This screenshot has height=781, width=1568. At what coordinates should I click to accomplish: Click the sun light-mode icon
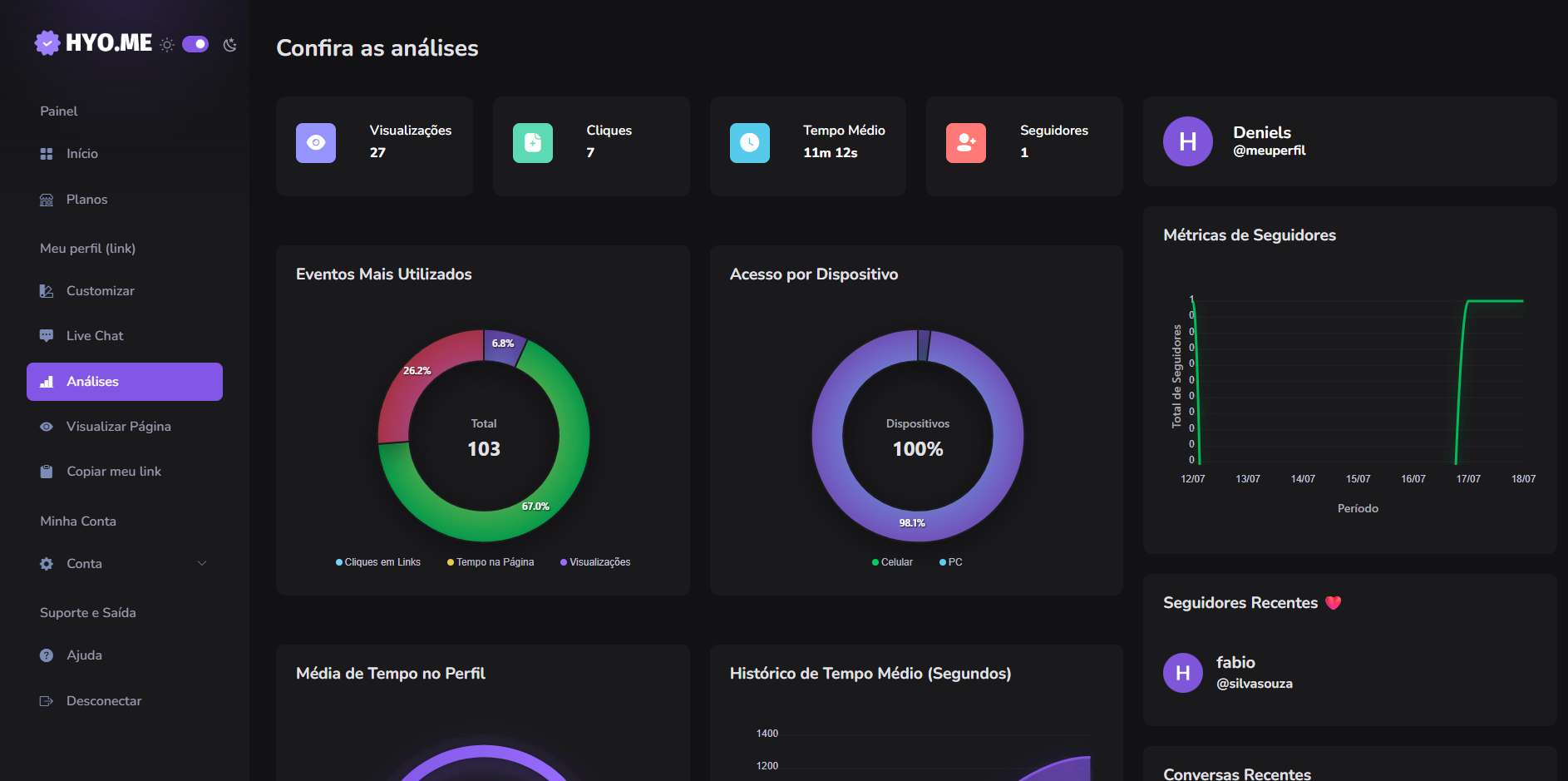167,45
